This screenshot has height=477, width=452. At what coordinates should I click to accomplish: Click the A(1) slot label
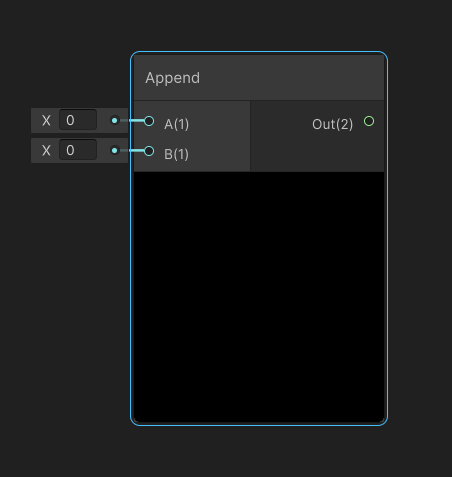click(177, 124)
